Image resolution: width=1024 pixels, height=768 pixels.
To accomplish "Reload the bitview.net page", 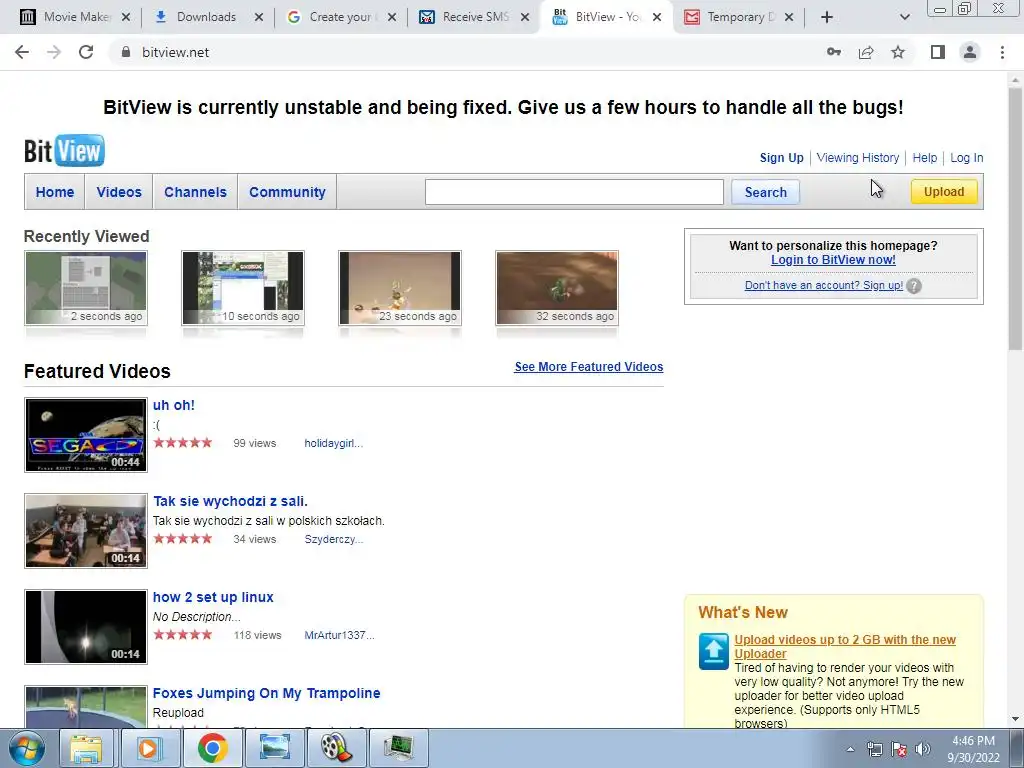I will point(86,52).
